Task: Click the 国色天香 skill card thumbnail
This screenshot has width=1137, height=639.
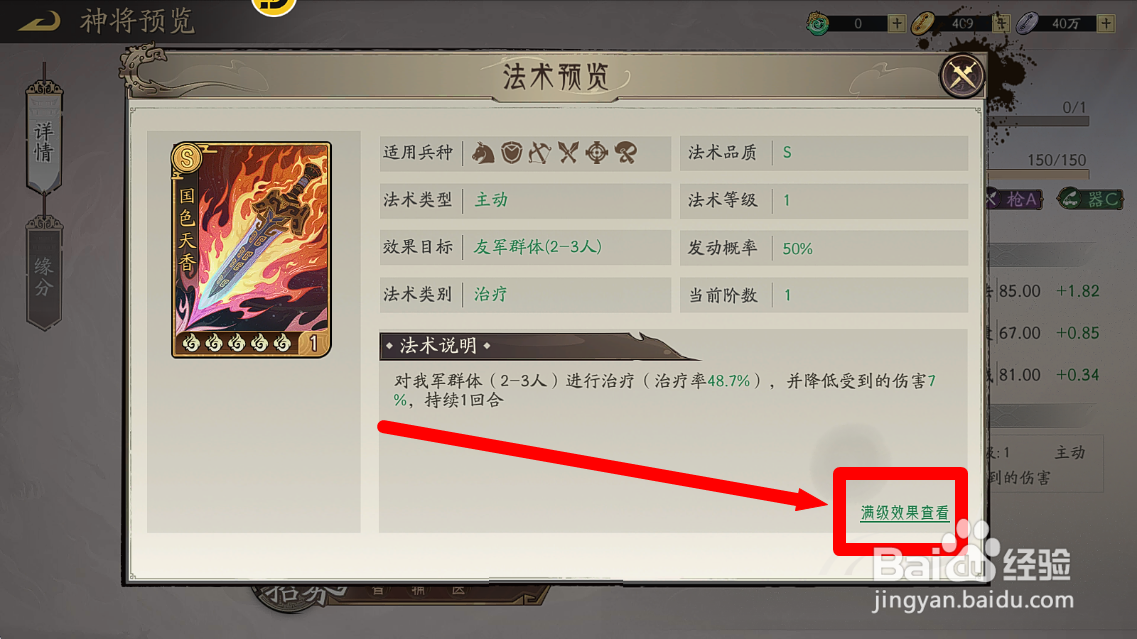Action: click(251, 250)
